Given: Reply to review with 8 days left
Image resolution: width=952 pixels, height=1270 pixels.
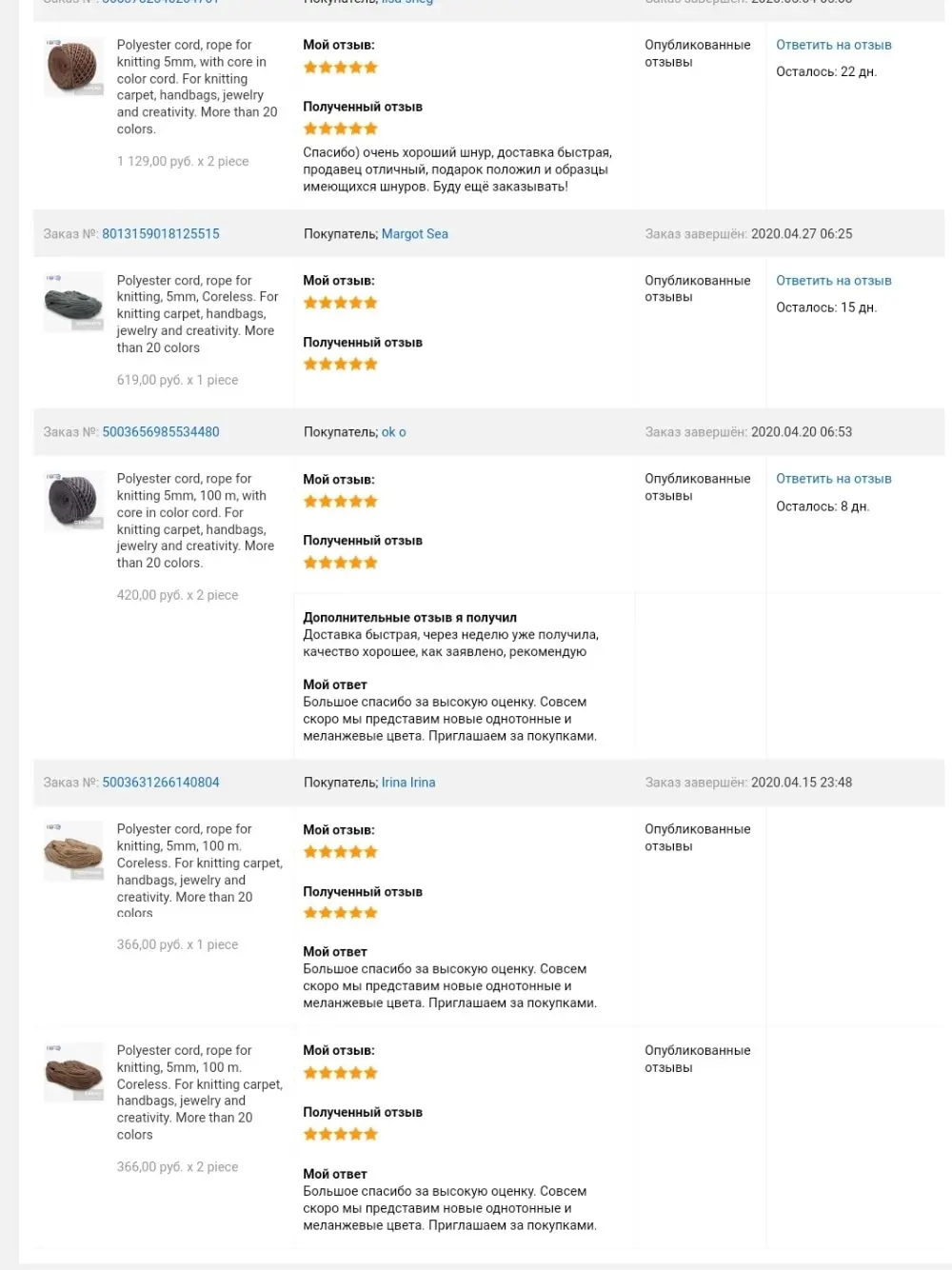Looking at the screenshot, I should point(834,479).
